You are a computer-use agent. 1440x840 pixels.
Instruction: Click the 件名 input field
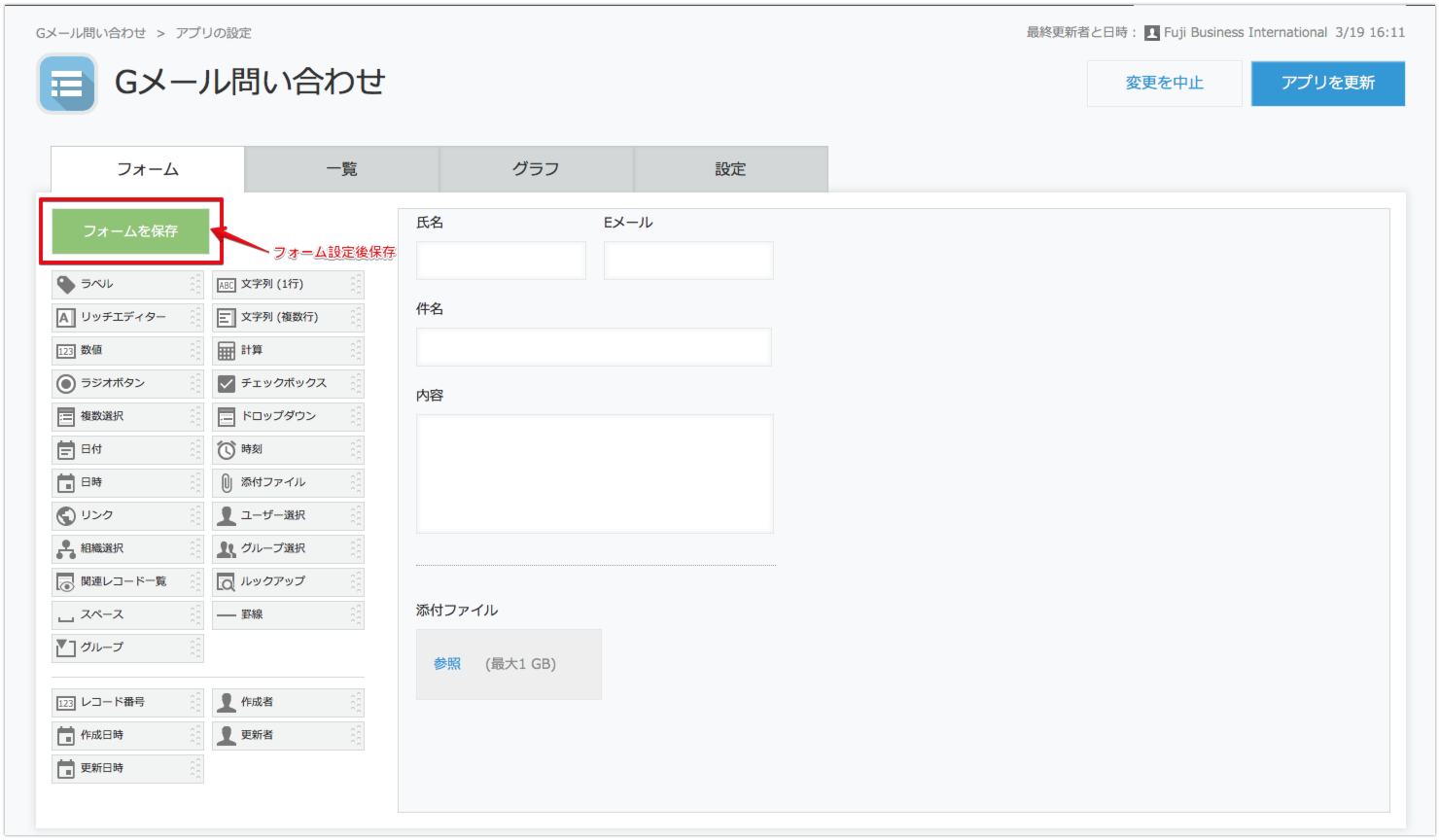[x=593, y=347]
